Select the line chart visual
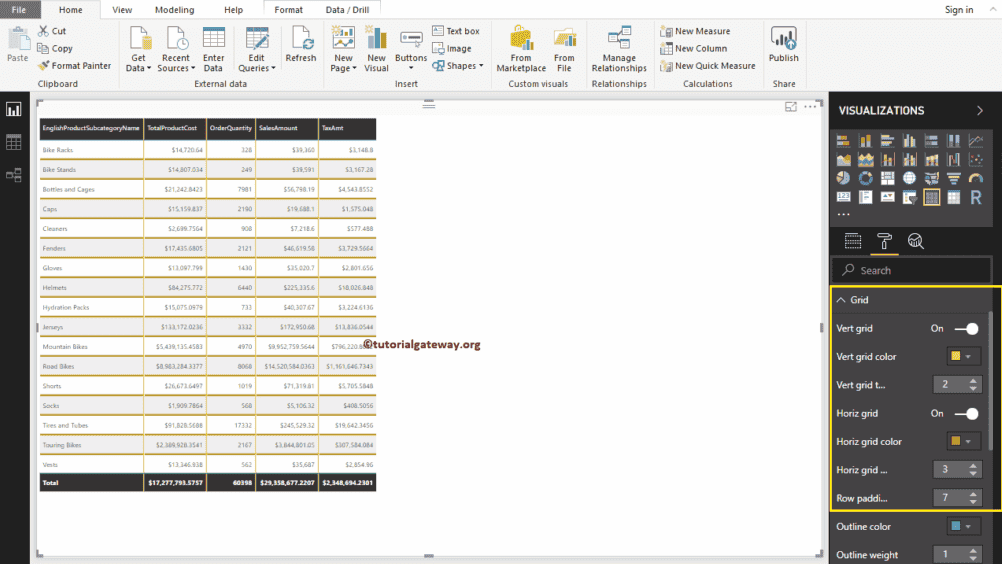 click(976, 141)
